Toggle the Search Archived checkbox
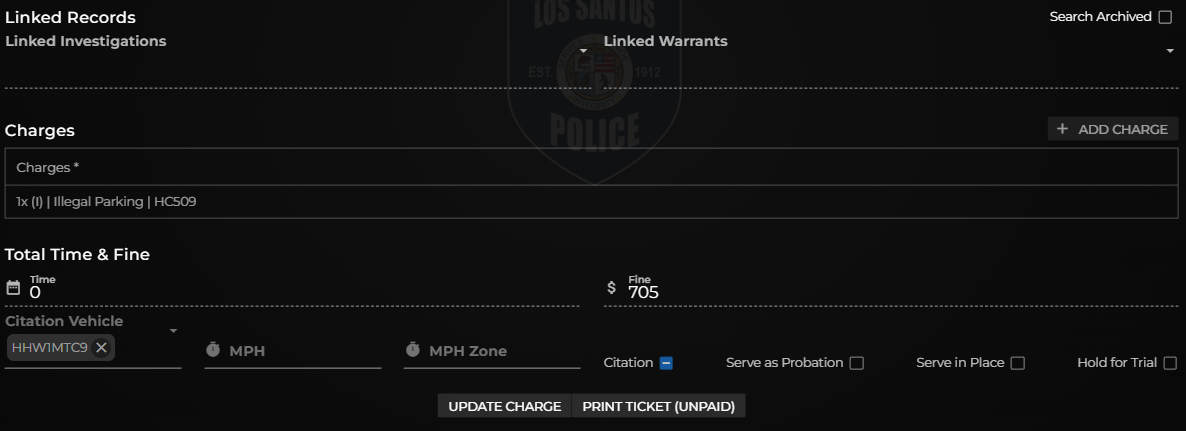This screenshot has height=431, width=1186. pyautogui.click(x=1165, y=17)
